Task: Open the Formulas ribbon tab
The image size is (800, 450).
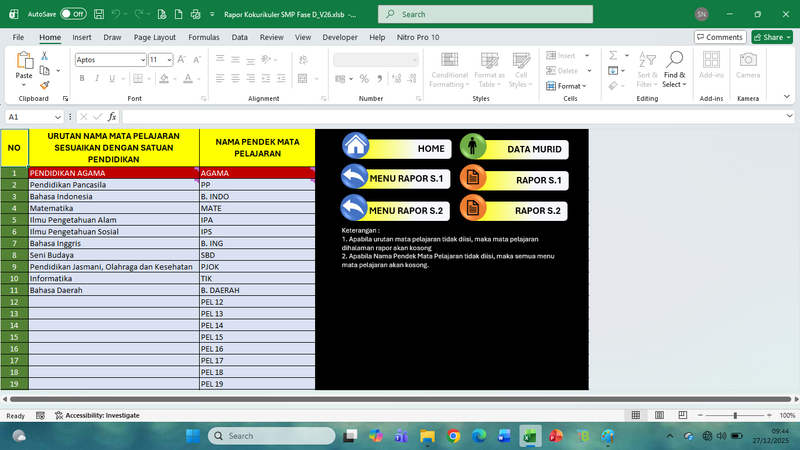Action: (204, 37)
